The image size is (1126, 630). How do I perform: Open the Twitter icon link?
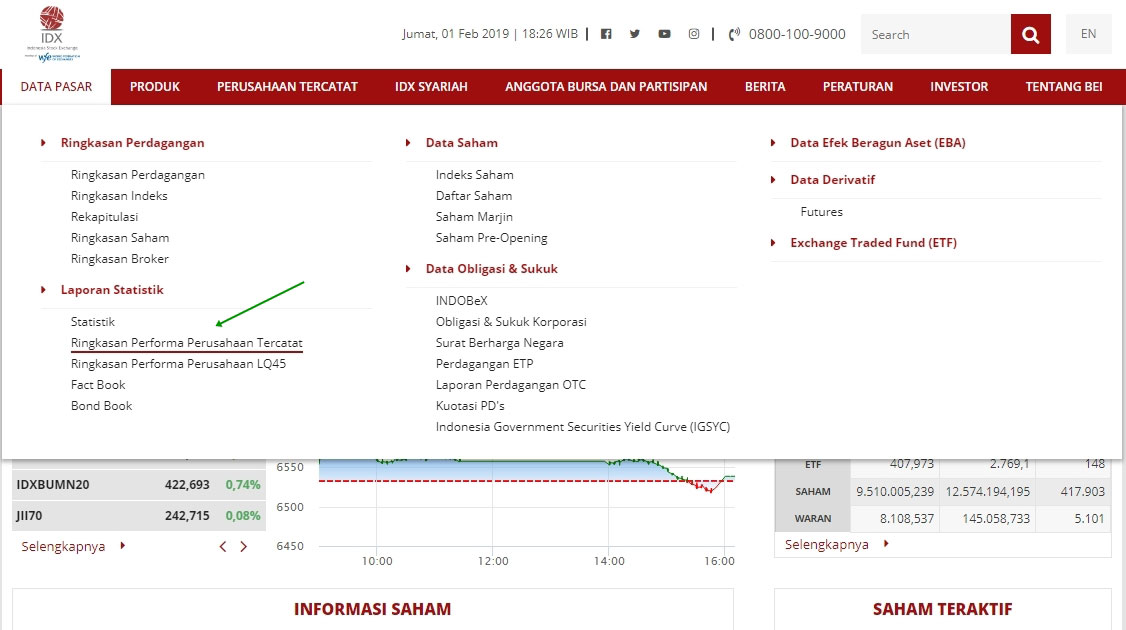[635, 34]
